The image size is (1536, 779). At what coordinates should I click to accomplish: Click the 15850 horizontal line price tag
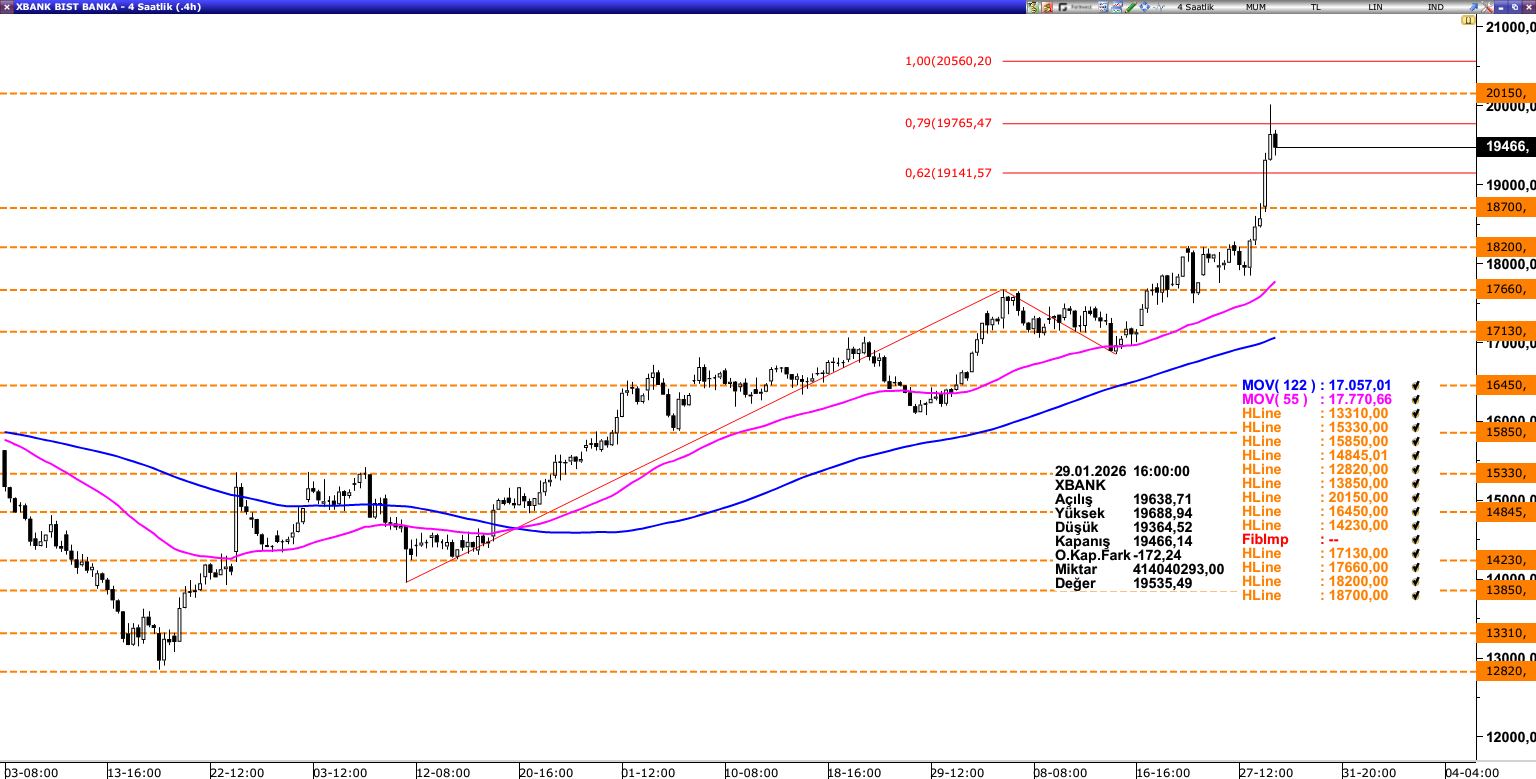[1506, 432]
